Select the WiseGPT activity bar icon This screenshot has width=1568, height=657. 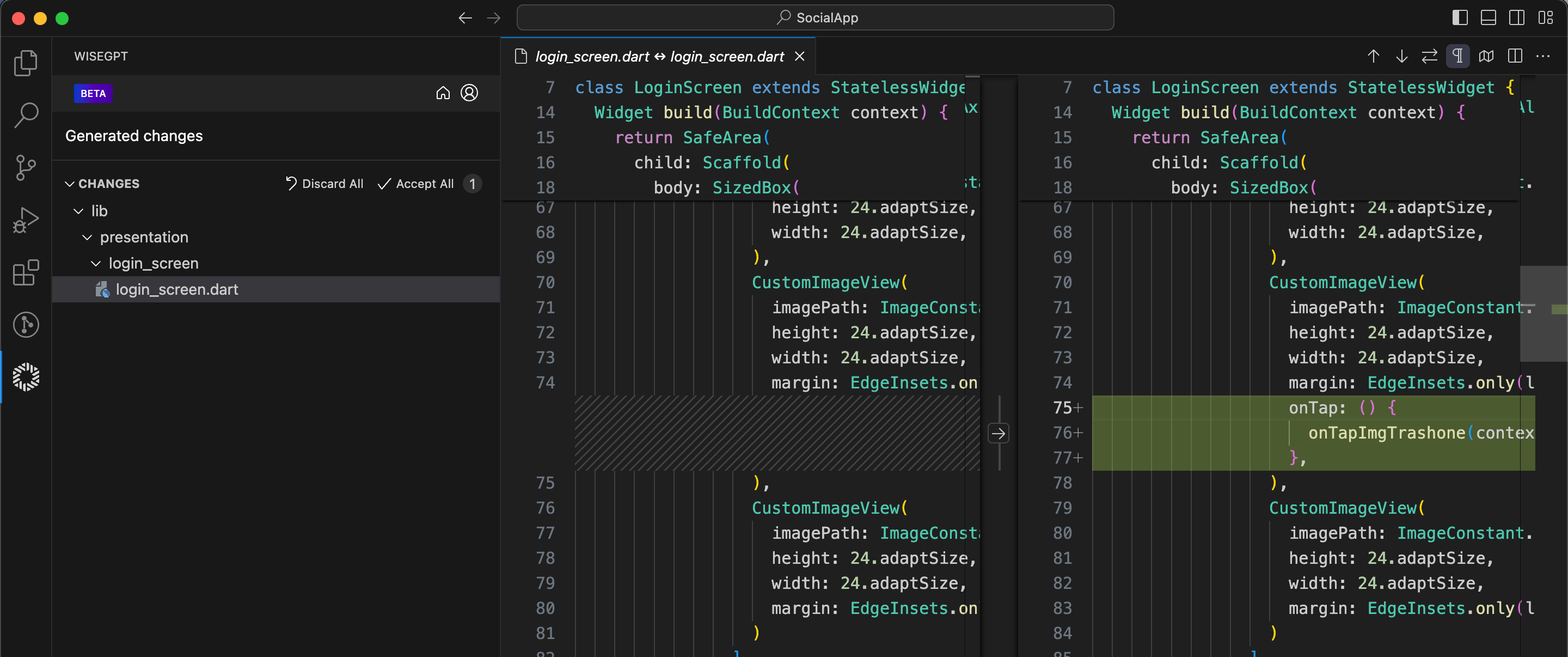(26, 377)
